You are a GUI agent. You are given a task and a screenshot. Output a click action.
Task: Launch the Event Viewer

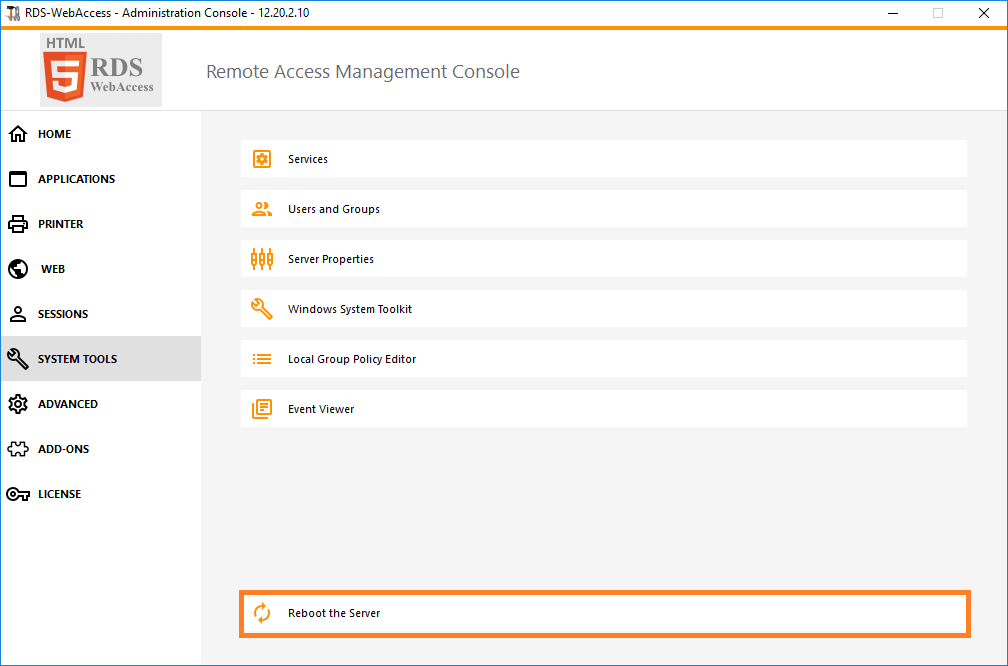(x=604, y=409)
